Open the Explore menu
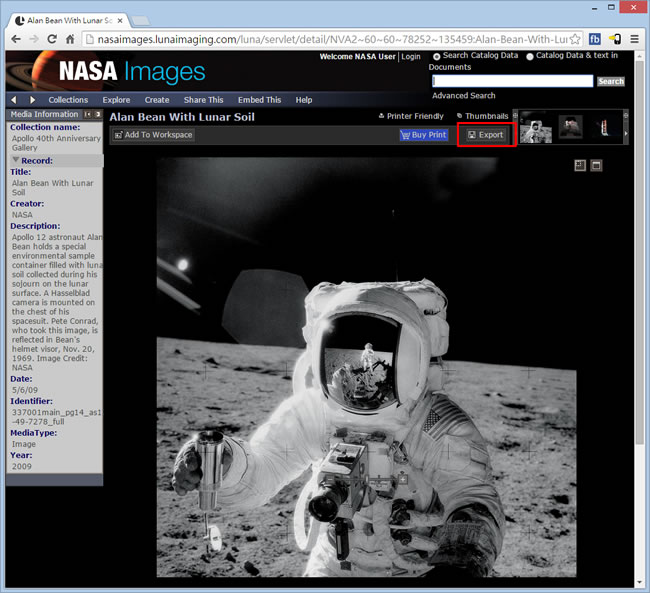 (x=116, y=100)
